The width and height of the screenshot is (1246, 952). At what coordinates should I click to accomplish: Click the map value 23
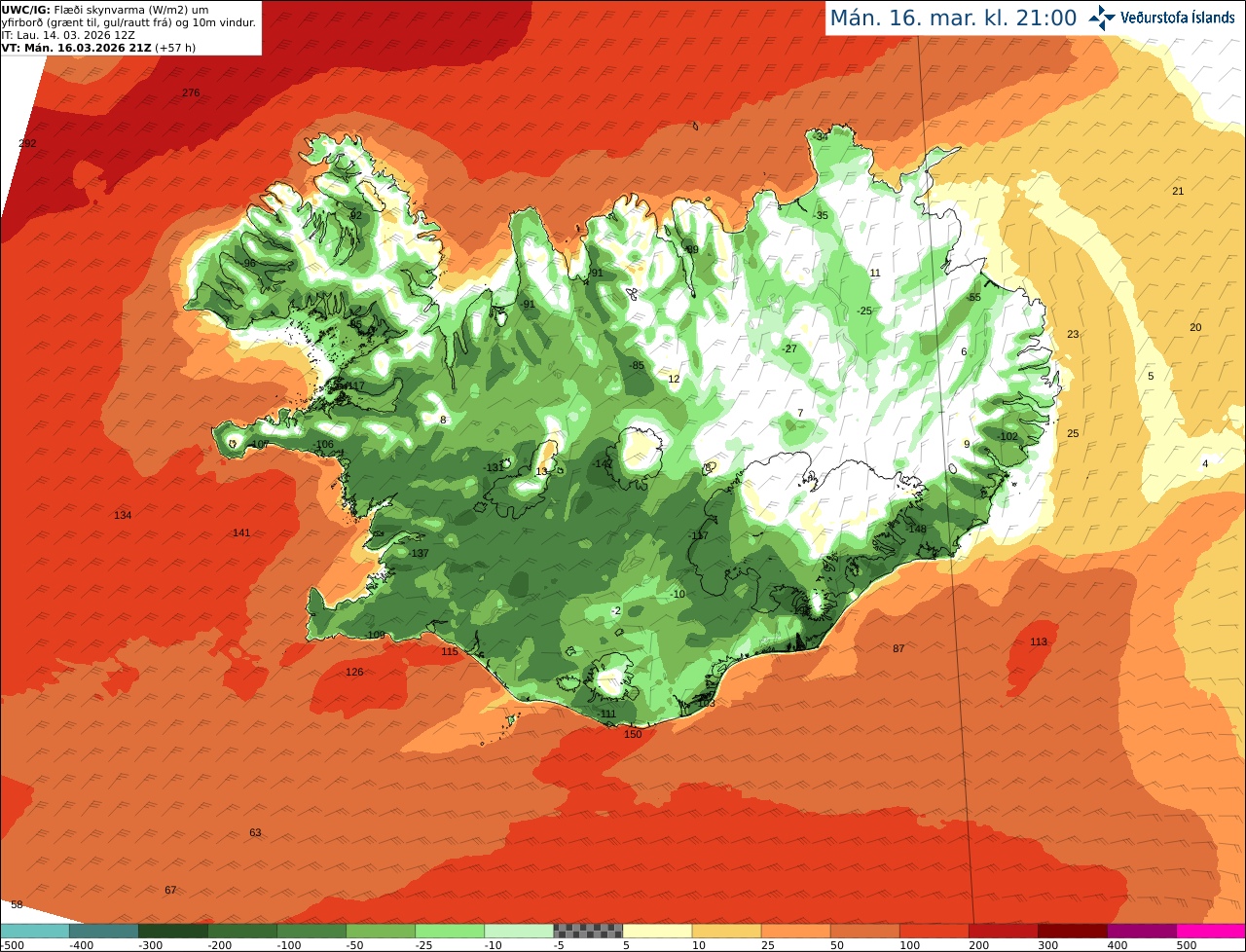pos(1073,334)
